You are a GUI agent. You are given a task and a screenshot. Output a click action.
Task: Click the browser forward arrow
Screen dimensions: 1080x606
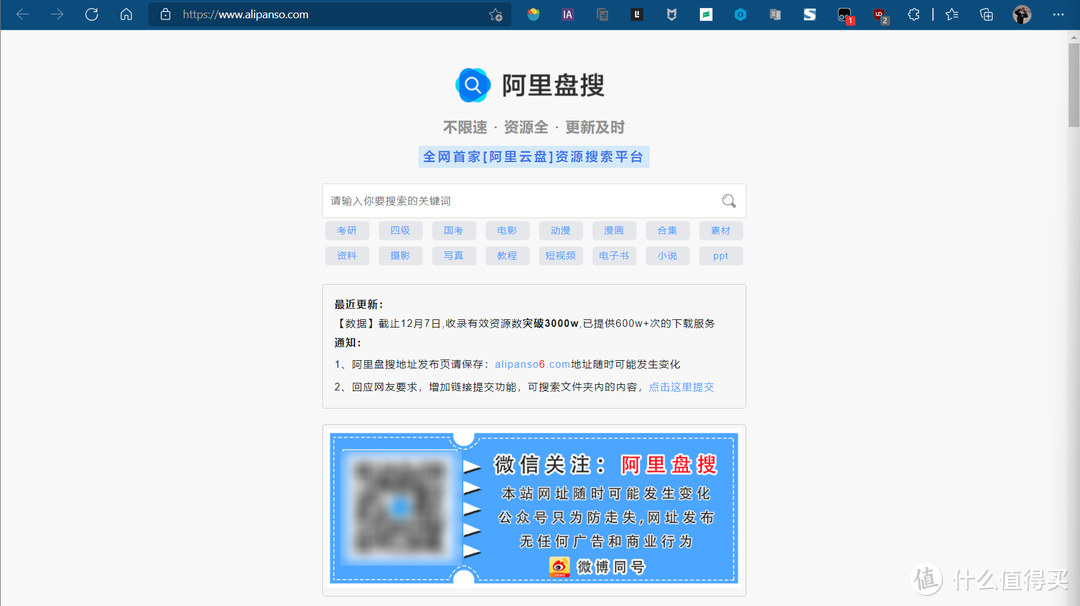tap(57, 14)
